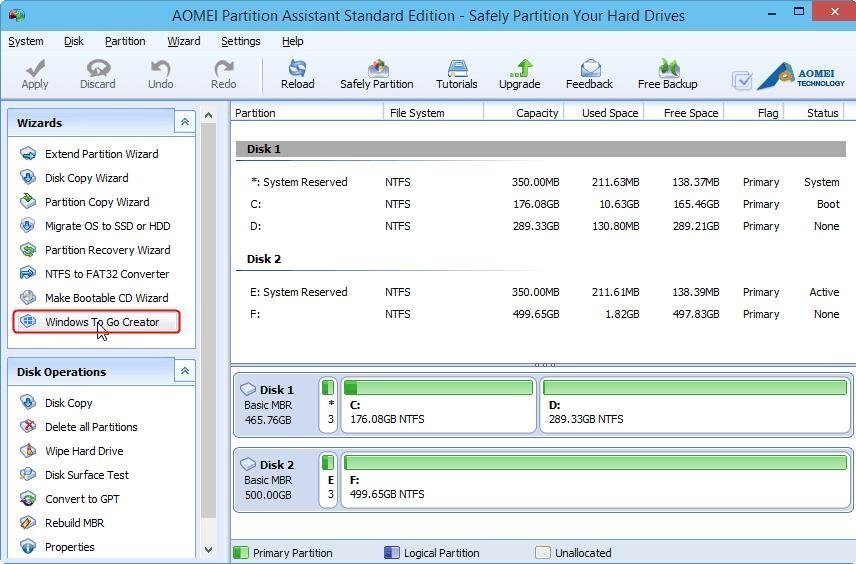The image size is (856, 564).
Task: Choose Convert to GPT operation
Action: pyautogui.click(x=71, y=499)
